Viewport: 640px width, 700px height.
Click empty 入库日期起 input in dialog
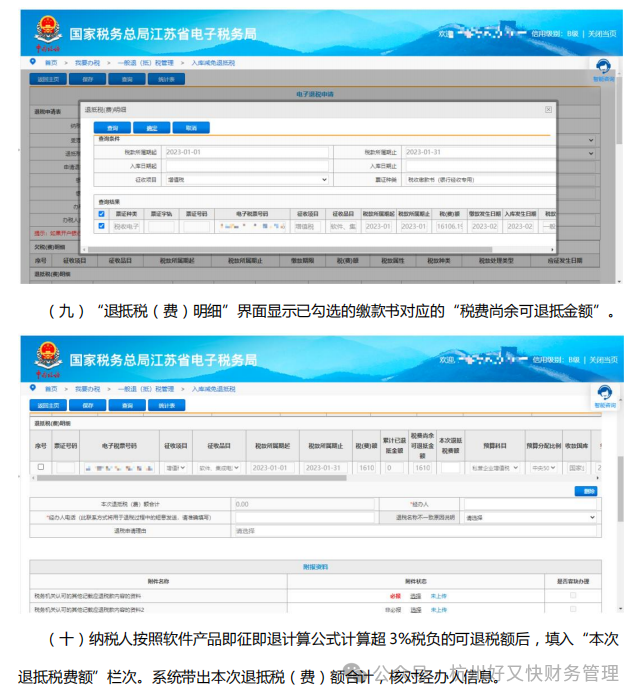(x=247, y=166)
